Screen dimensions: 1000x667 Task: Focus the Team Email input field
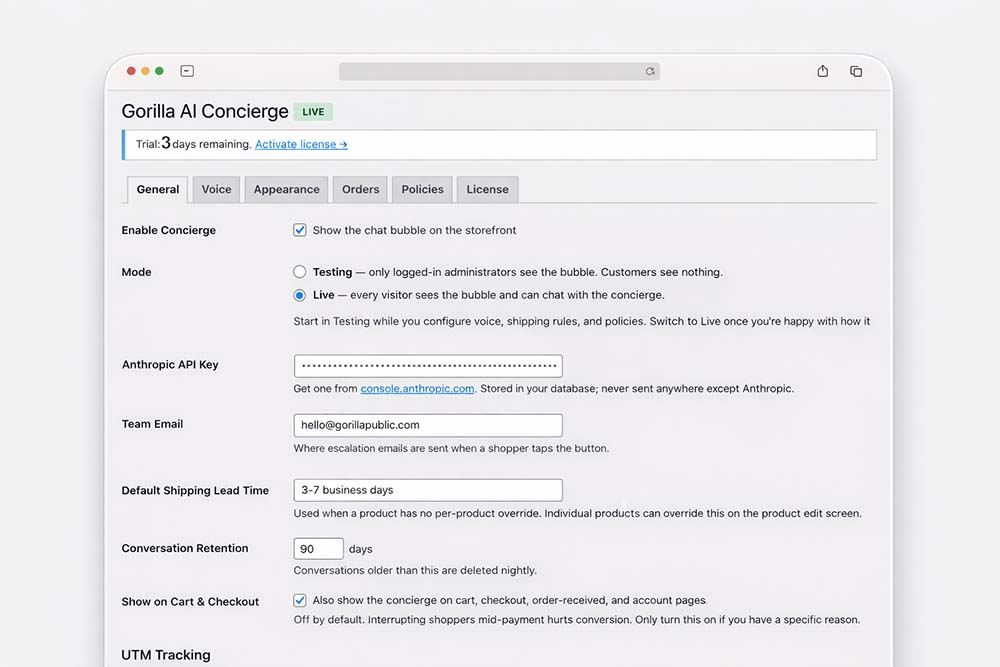point(428,425)
